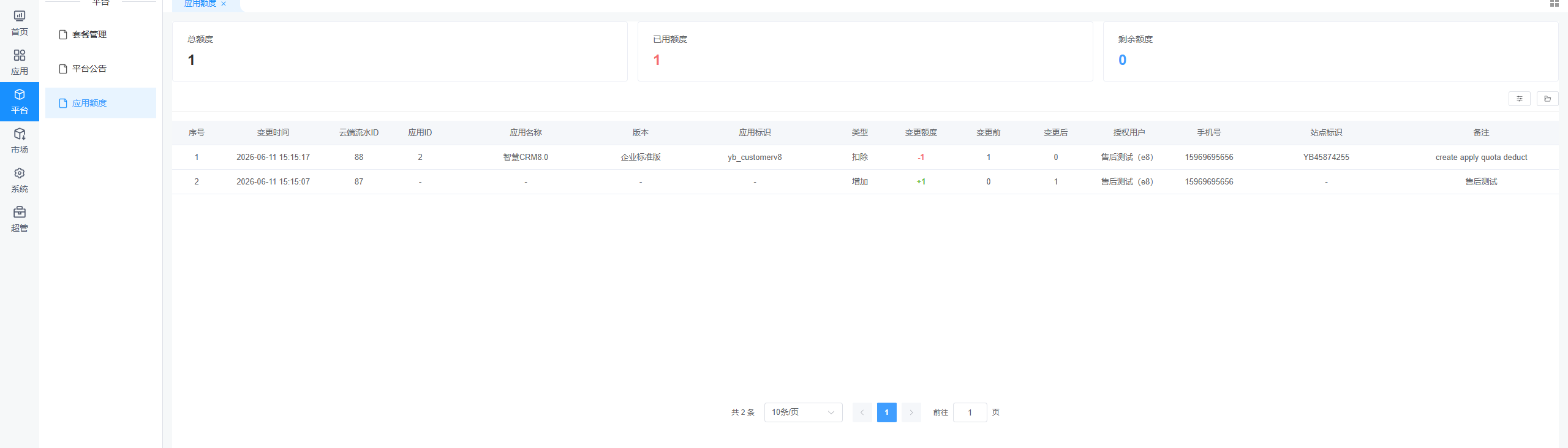Close the 应用额度 tab with the x

pyautogui.click(x=224, y=4)
